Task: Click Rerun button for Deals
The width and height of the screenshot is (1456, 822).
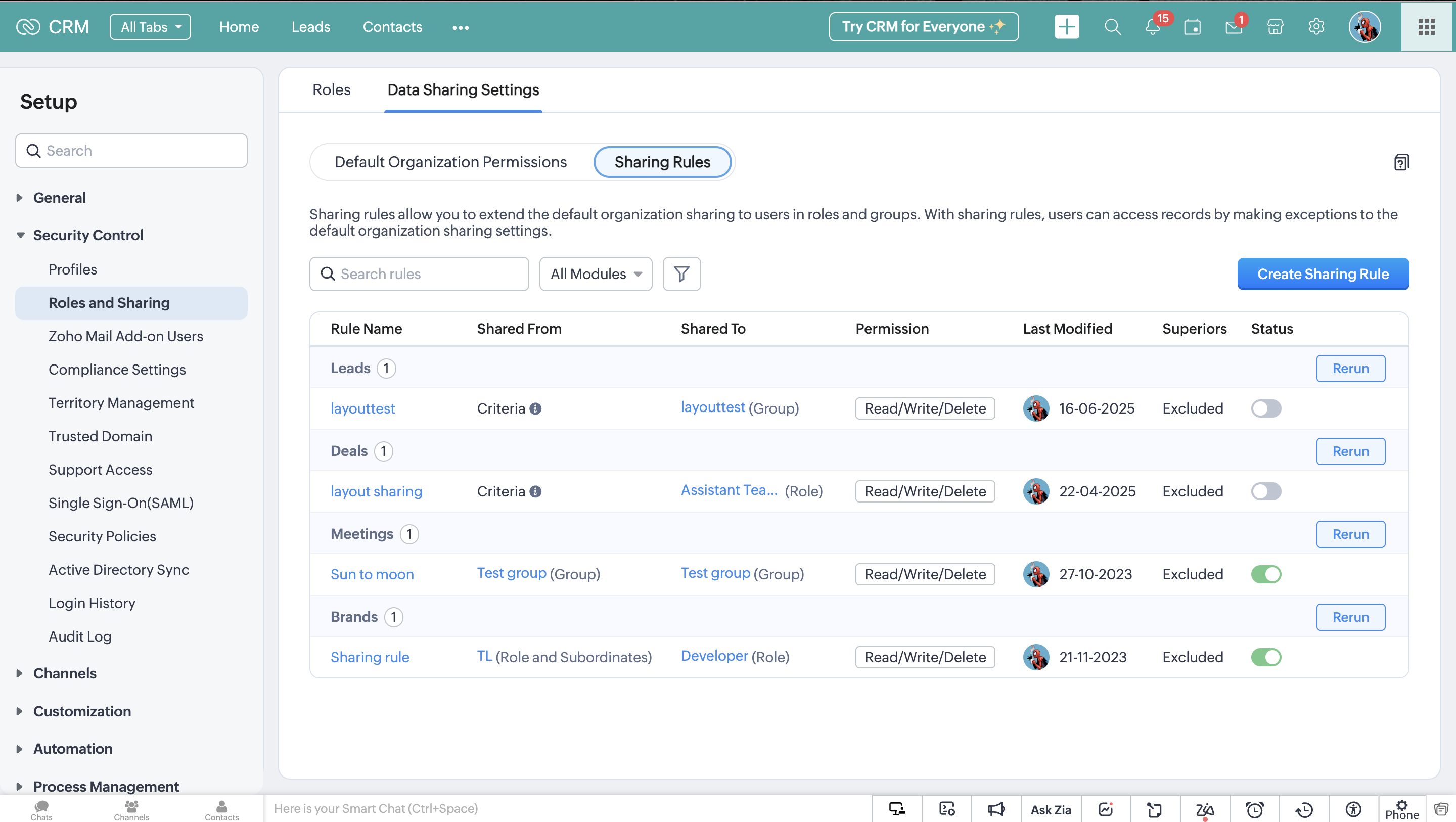Action: pyautogui.click(x=1350, y=451)
